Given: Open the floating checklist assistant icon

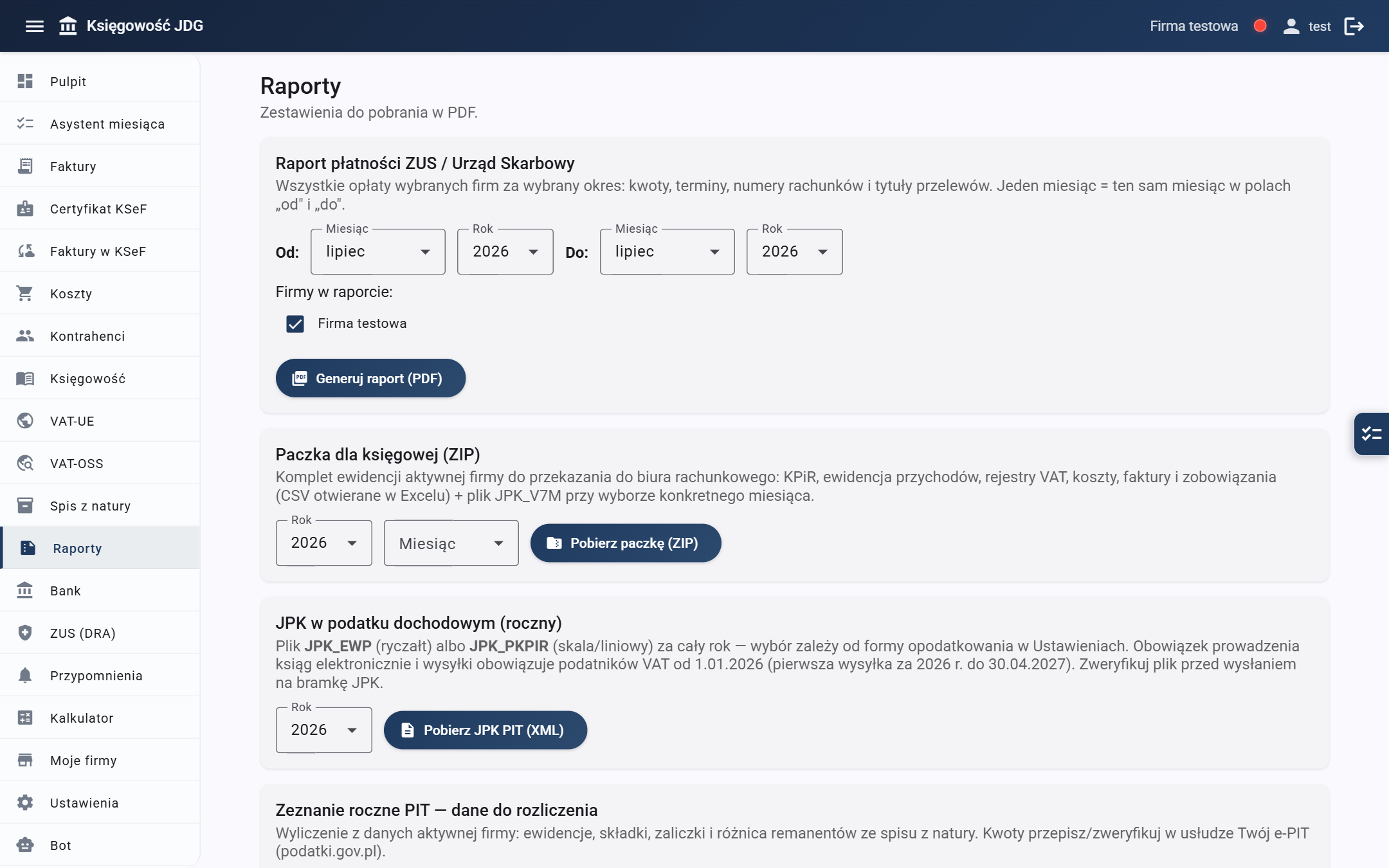Looking at the screenshot, I should (x=1372, y=434).
